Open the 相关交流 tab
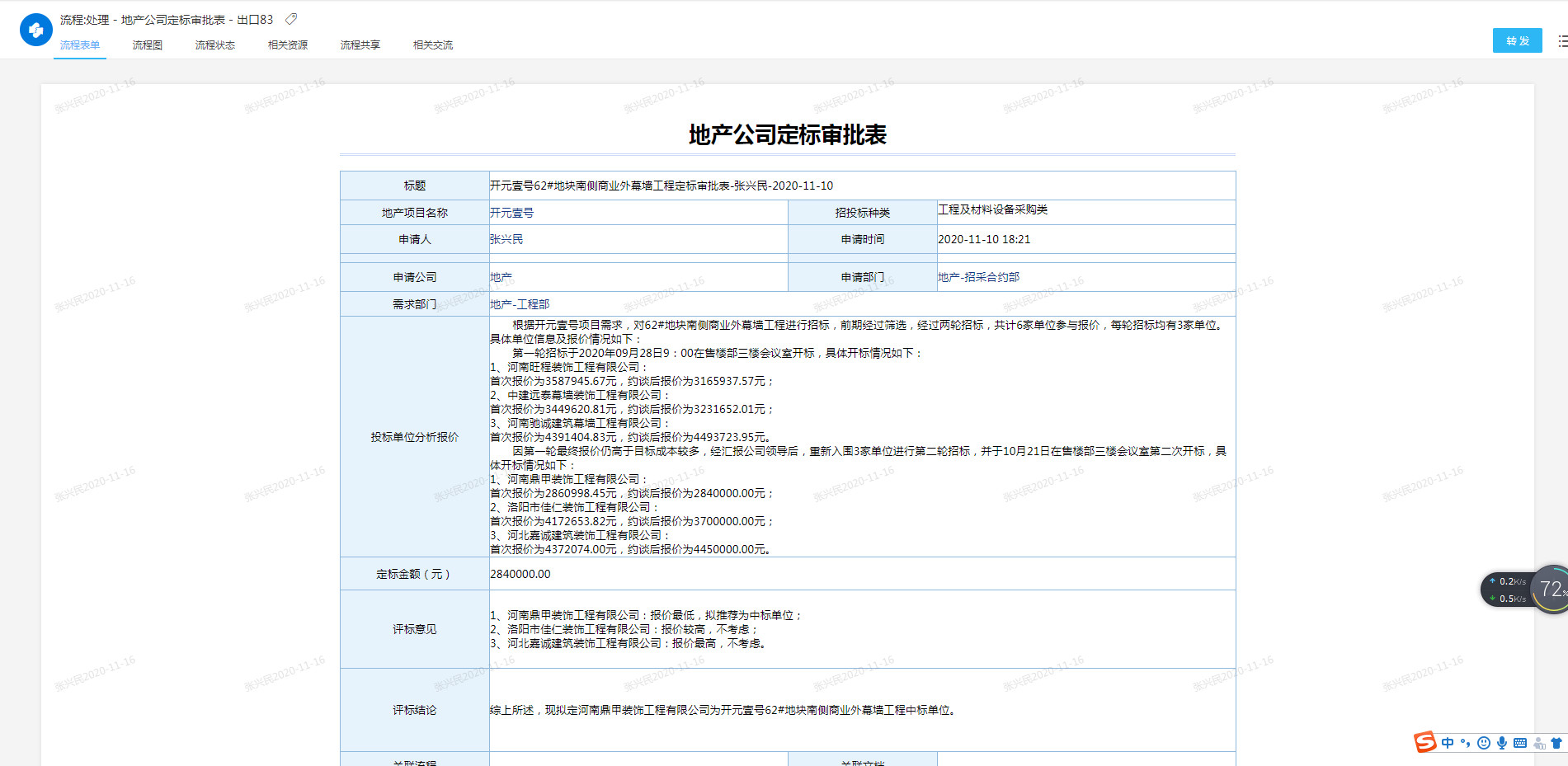 432,45
